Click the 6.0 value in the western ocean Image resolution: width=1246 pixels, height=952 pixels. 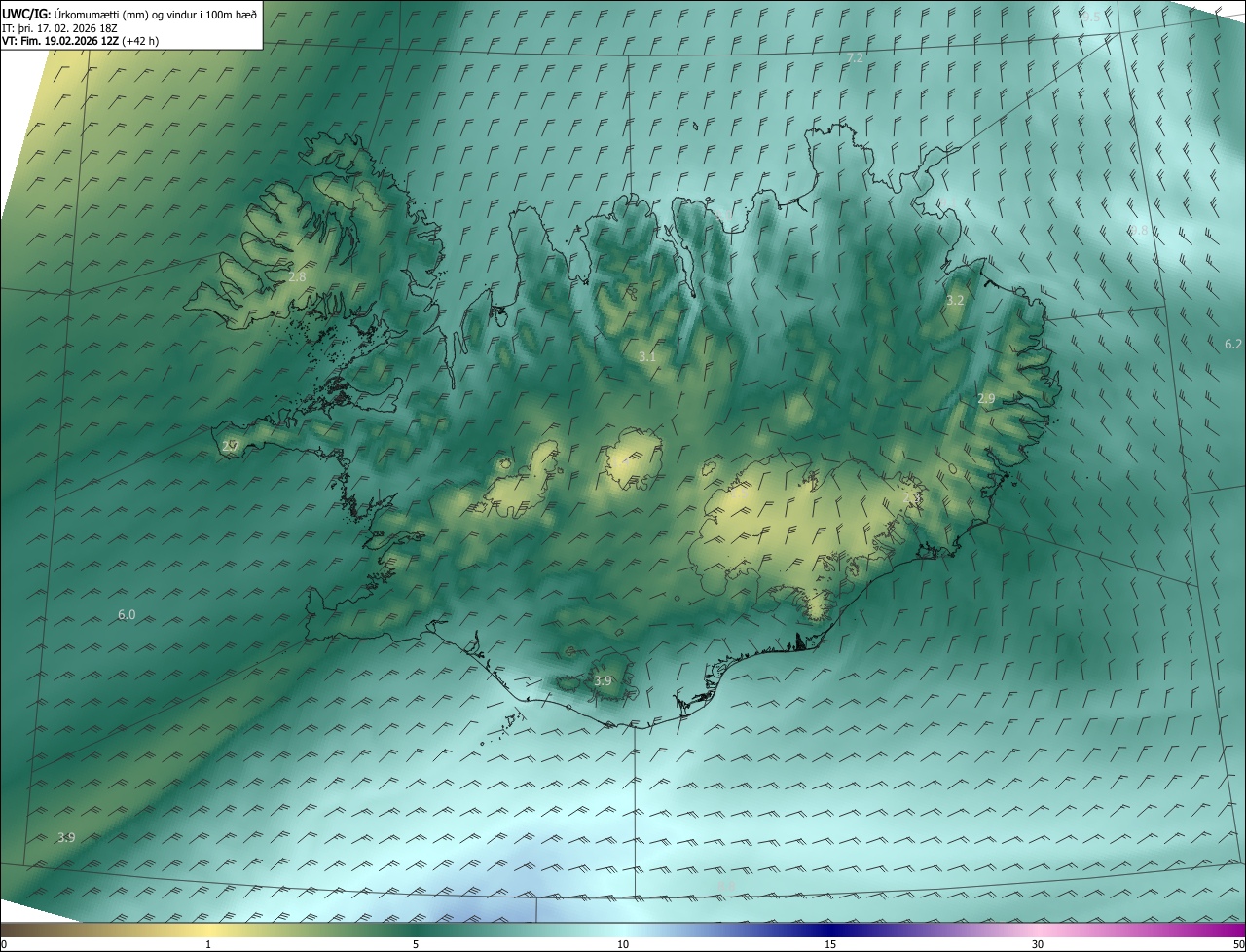(x=127, y=615)
